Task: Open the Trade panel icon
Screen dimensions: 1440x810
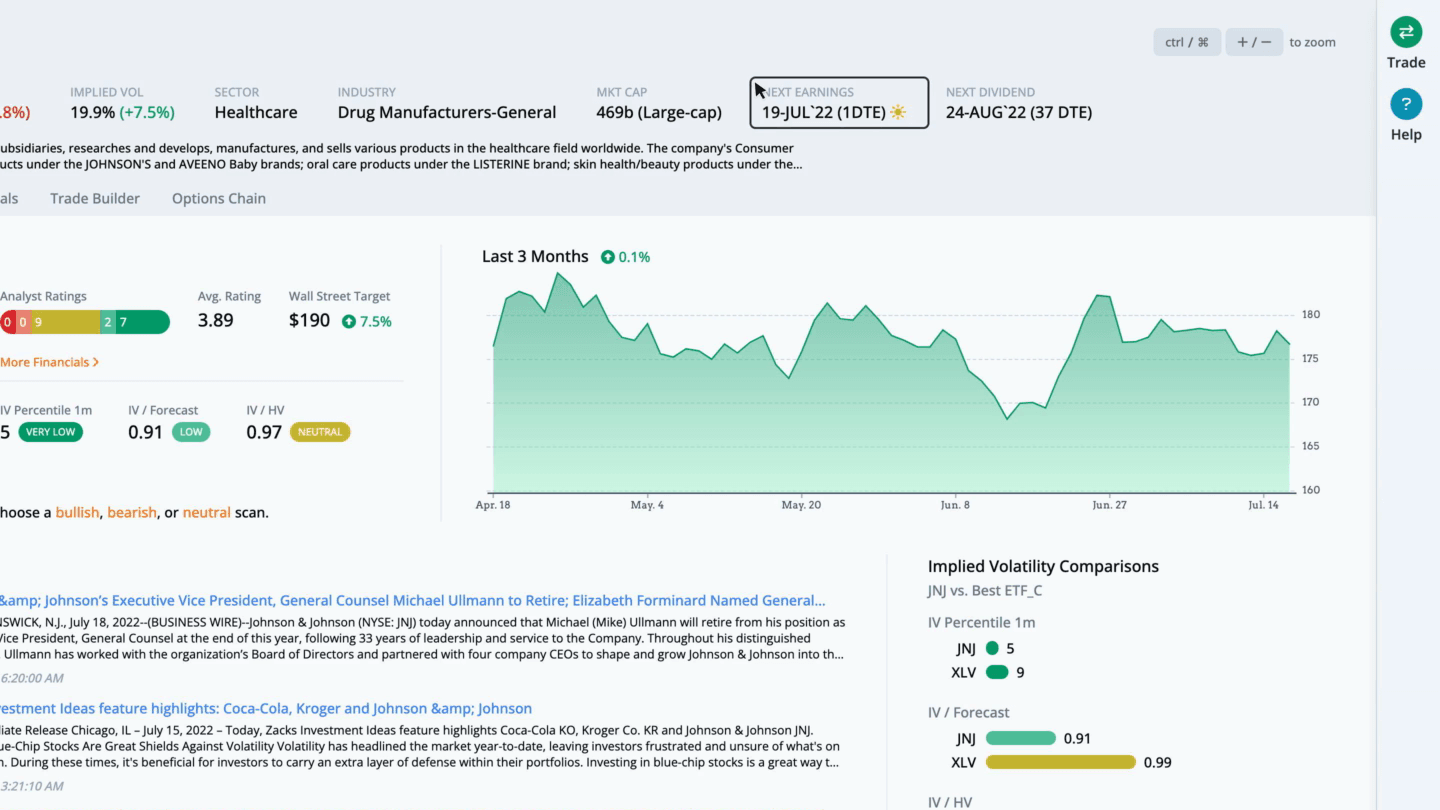Action: (x=1406, y=32)
